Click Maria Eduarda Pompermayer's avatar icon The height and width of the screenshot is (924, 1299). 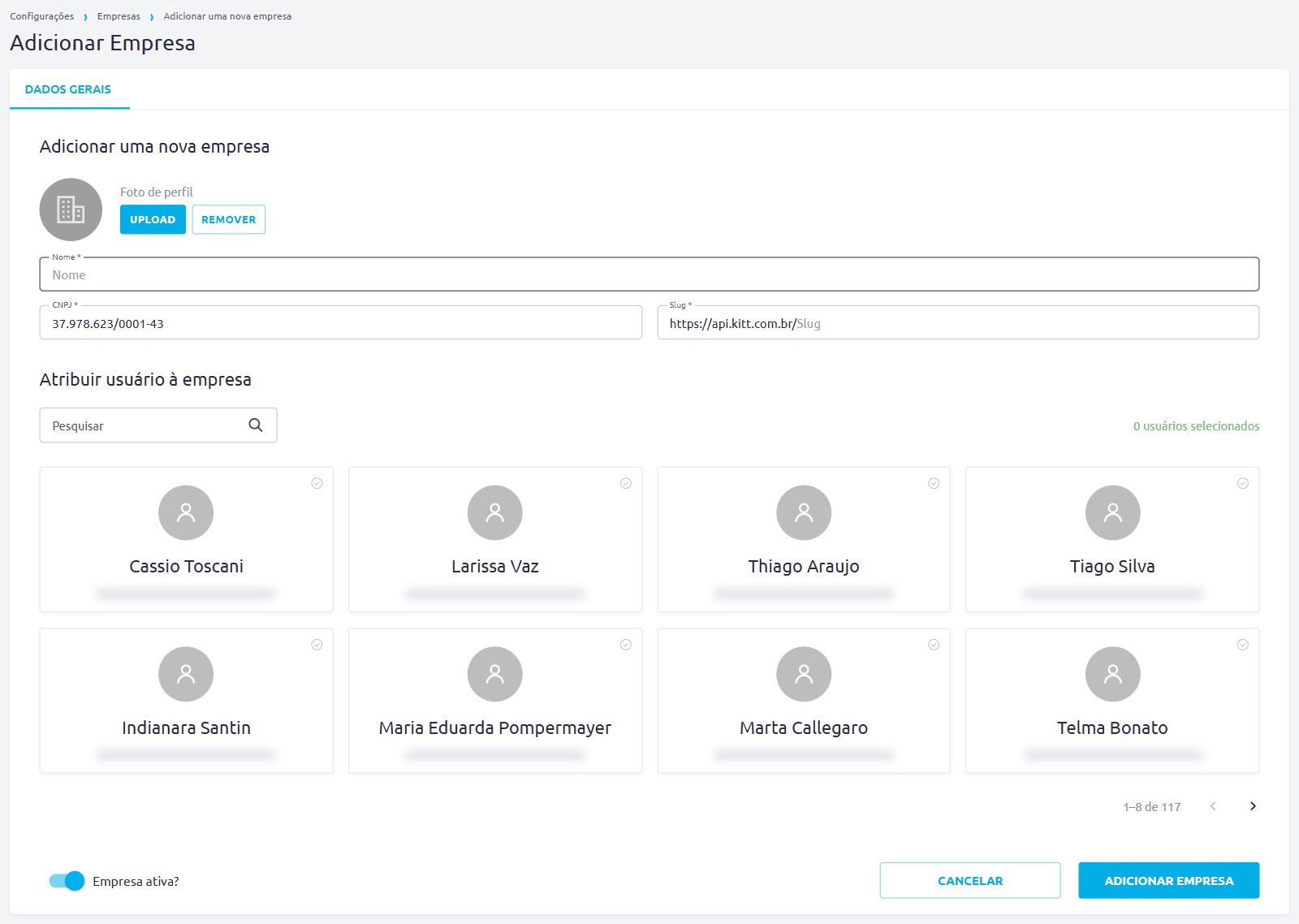pyautogui.click(x=495, y=674)
